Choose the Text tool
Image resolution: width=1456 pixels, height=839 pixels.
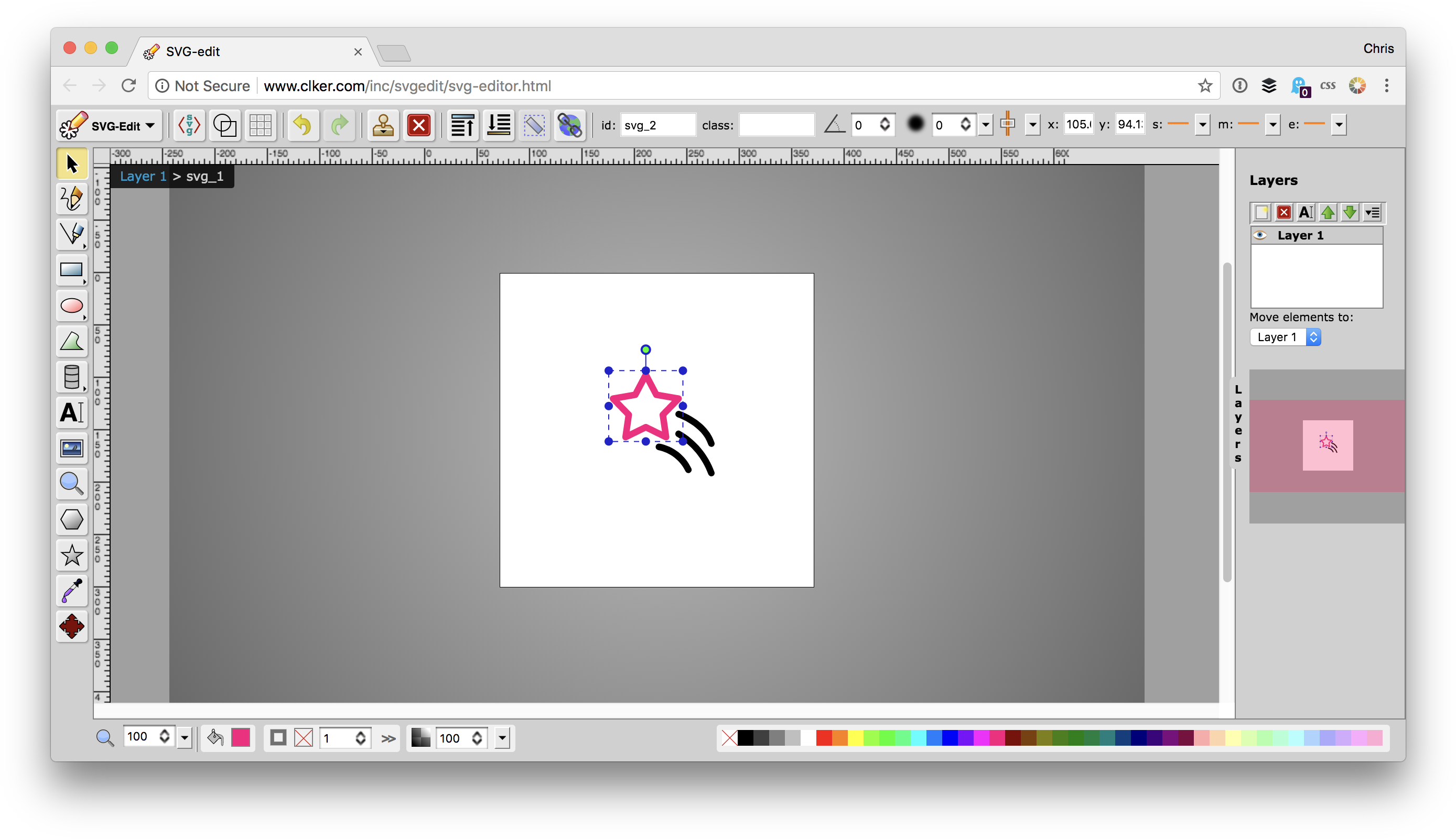coord(71,412)
